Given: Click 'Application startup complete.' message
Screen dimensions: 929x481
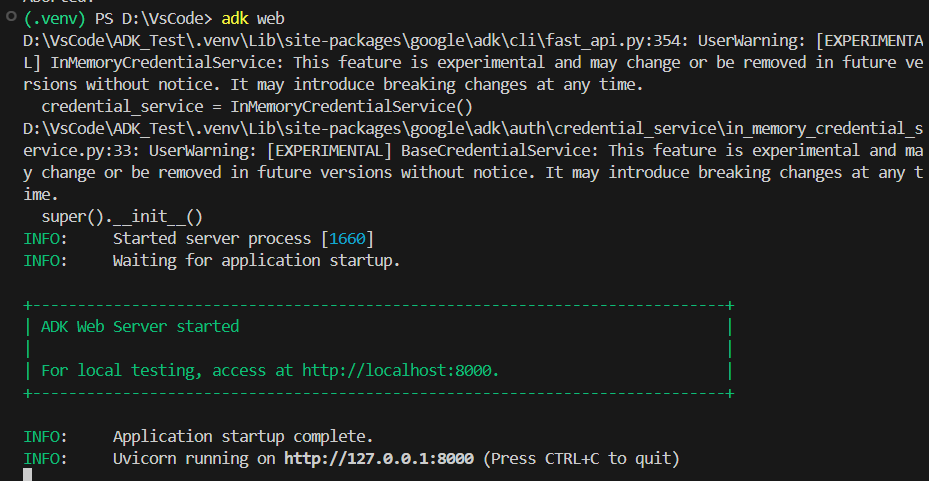Looking at the screenshot, I should 242,436.
